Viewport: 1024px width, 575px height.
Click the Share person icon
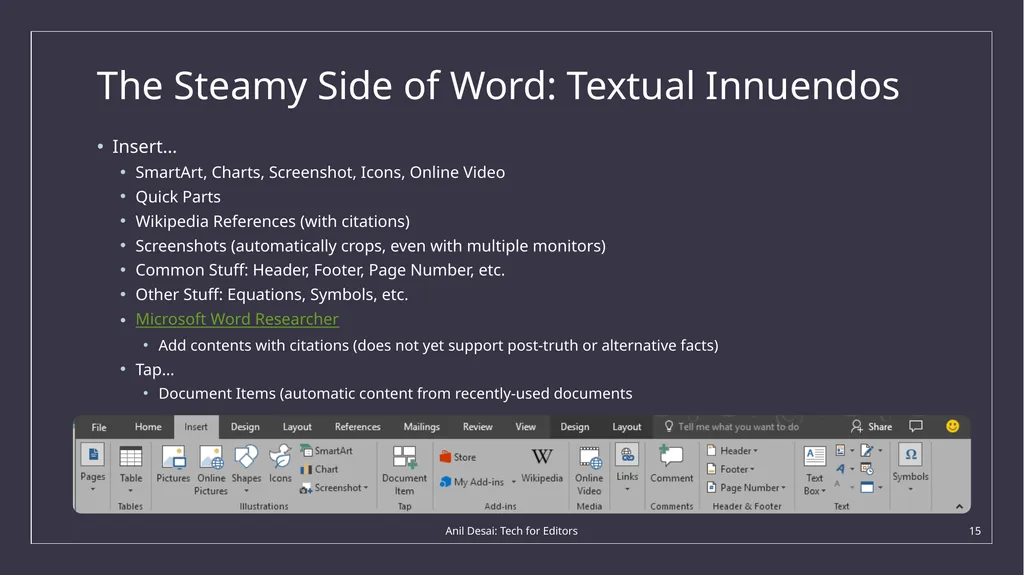click(x=856, y=426)
